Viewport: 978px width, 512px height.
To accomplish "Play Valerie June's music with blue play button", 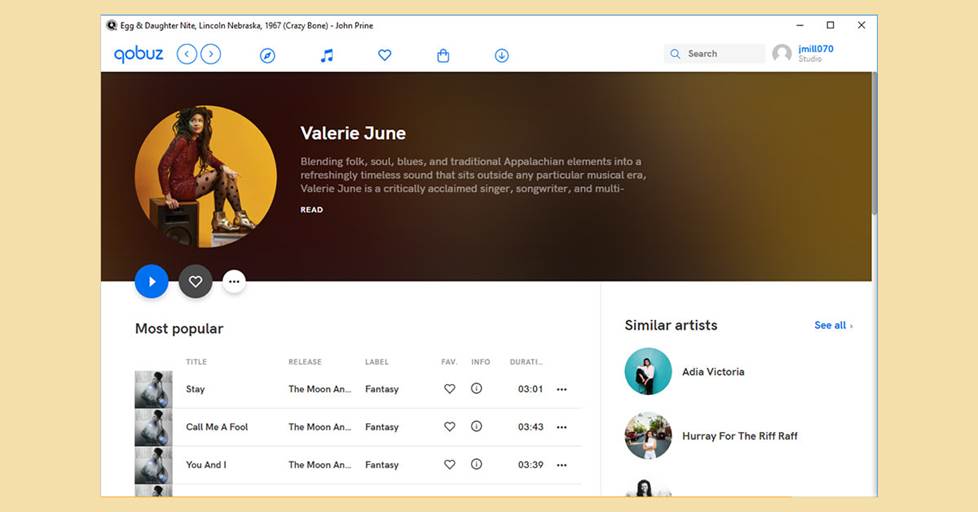I will (152, 281).
